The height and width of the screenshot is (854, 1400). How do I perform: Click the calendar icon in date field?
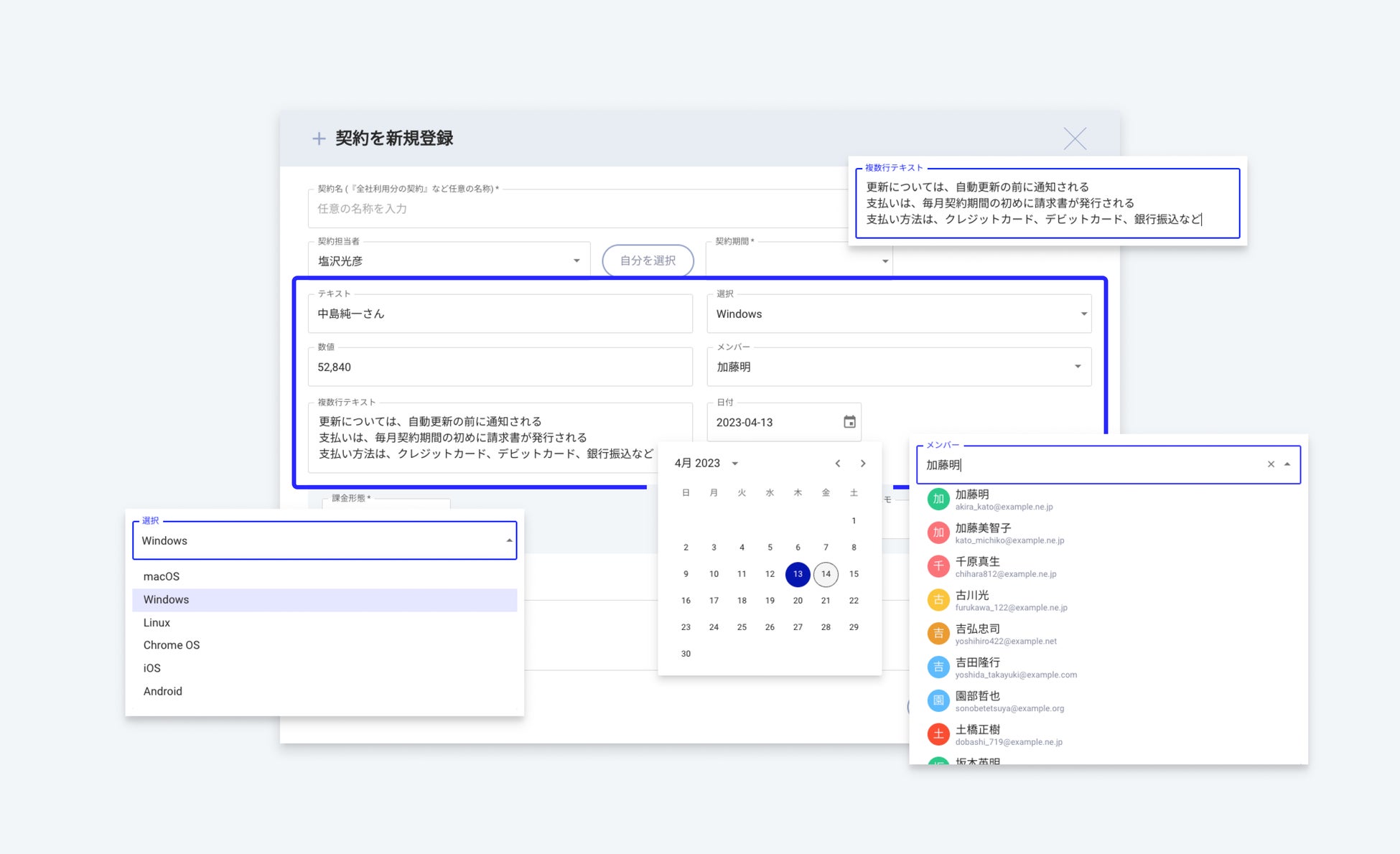[849, 422]
